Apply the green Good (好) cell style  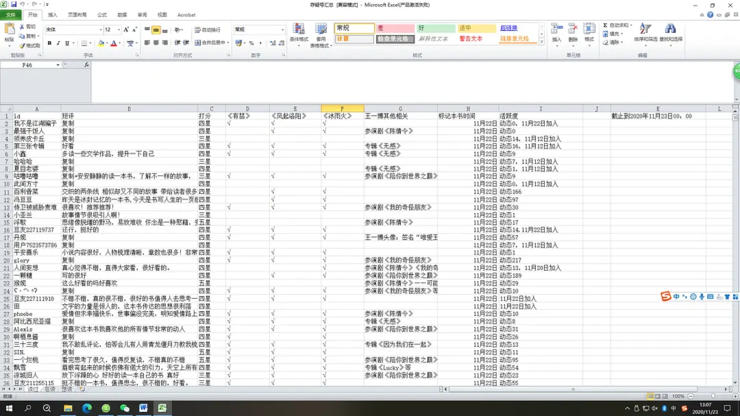click(x=436, y=28)
